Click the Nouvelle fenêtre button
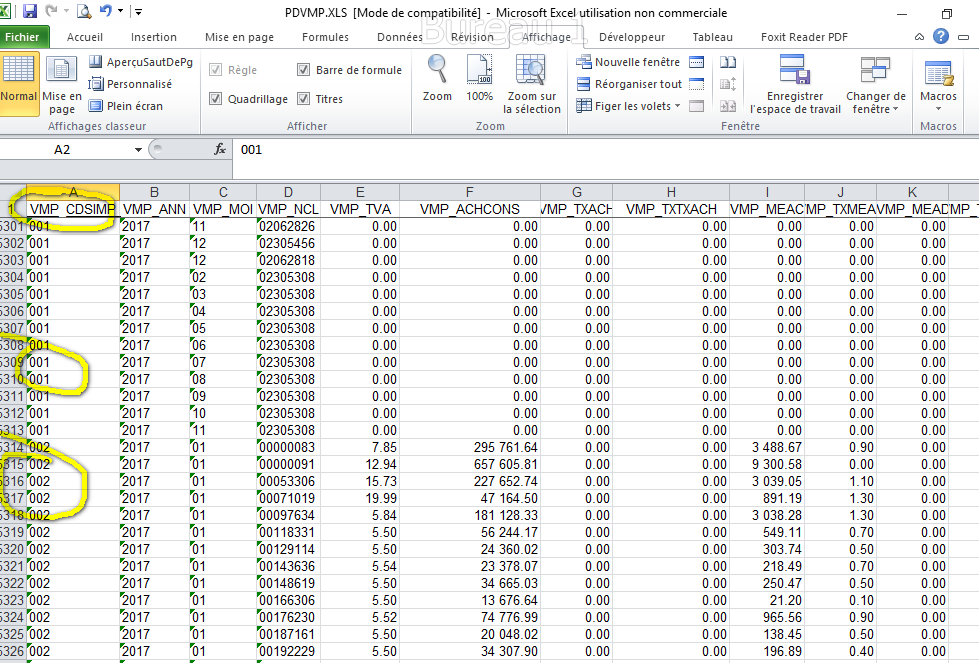 tap(628, 62)
